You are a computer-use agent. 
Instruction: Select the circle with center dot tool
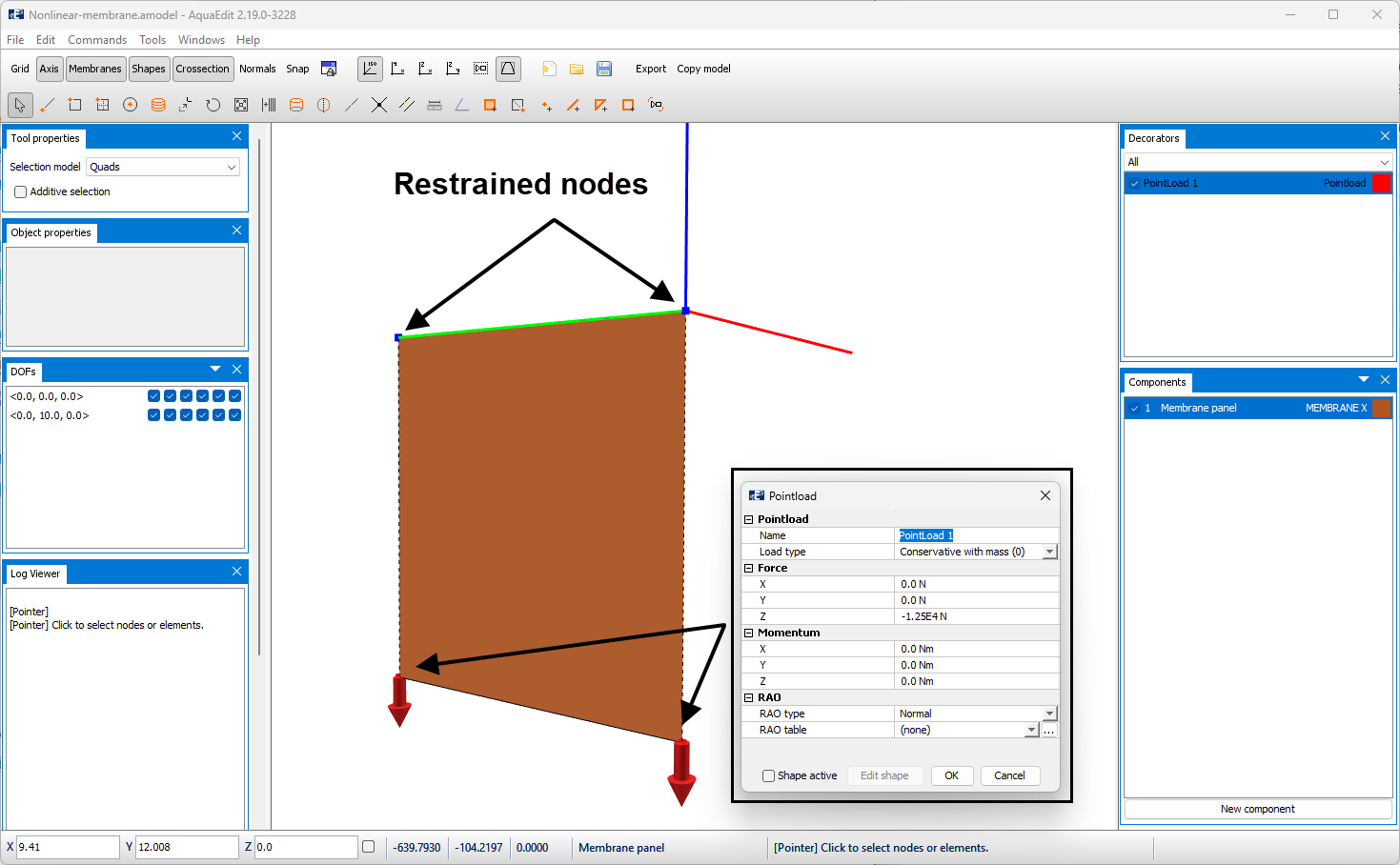[131, 105]
